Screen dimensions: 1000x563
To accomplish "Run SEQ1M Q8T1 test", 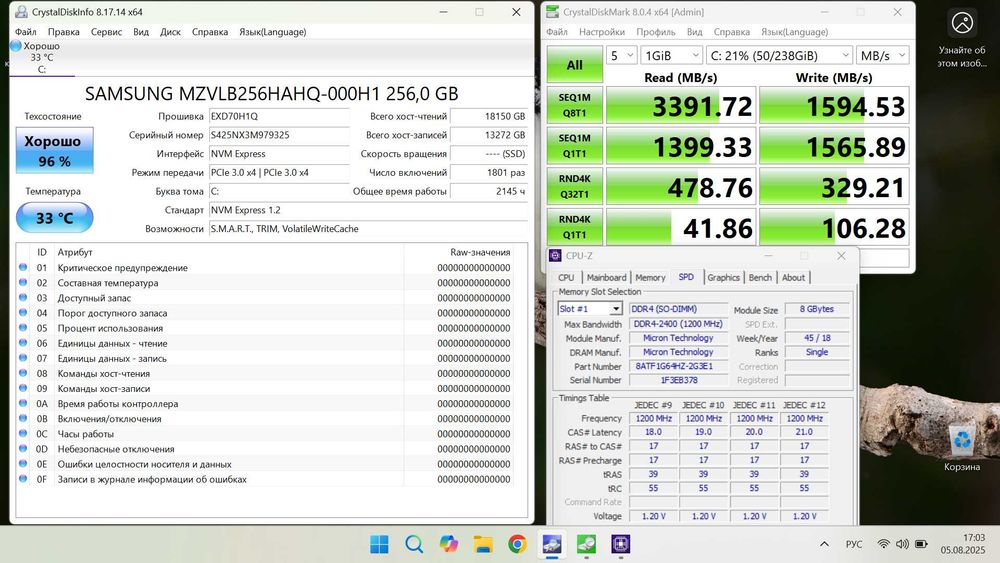I will [x=575, y=105].
